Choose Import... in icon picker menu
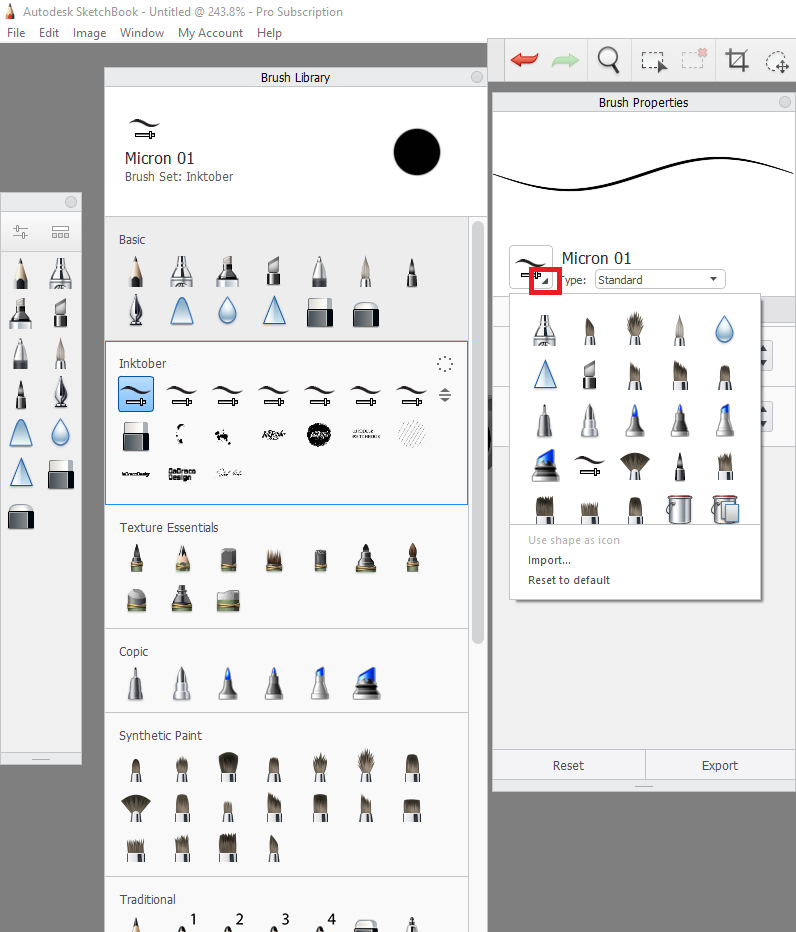 click(549, 560)
